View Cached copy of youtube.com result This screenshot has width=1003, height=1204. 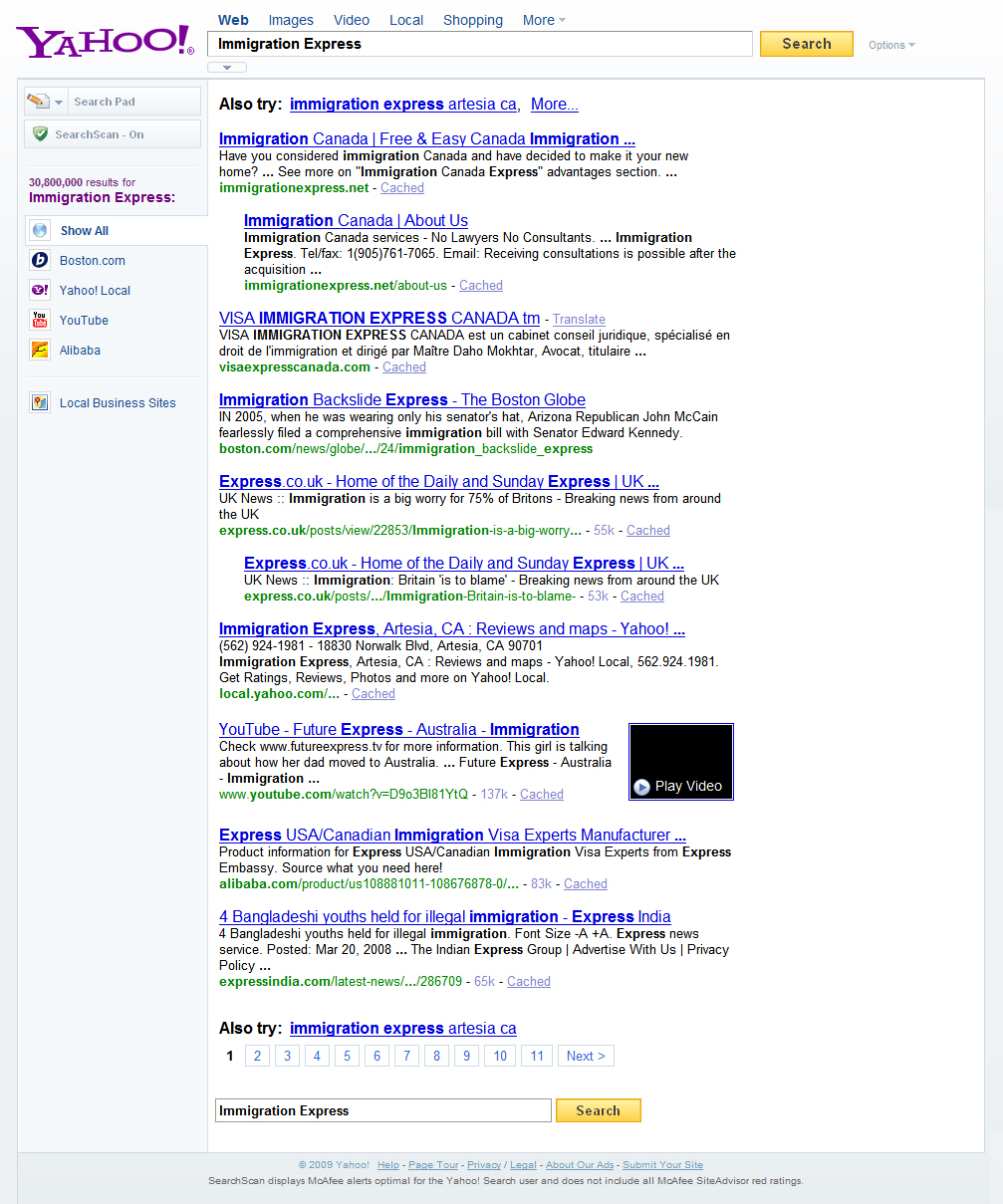click(542, 795)
